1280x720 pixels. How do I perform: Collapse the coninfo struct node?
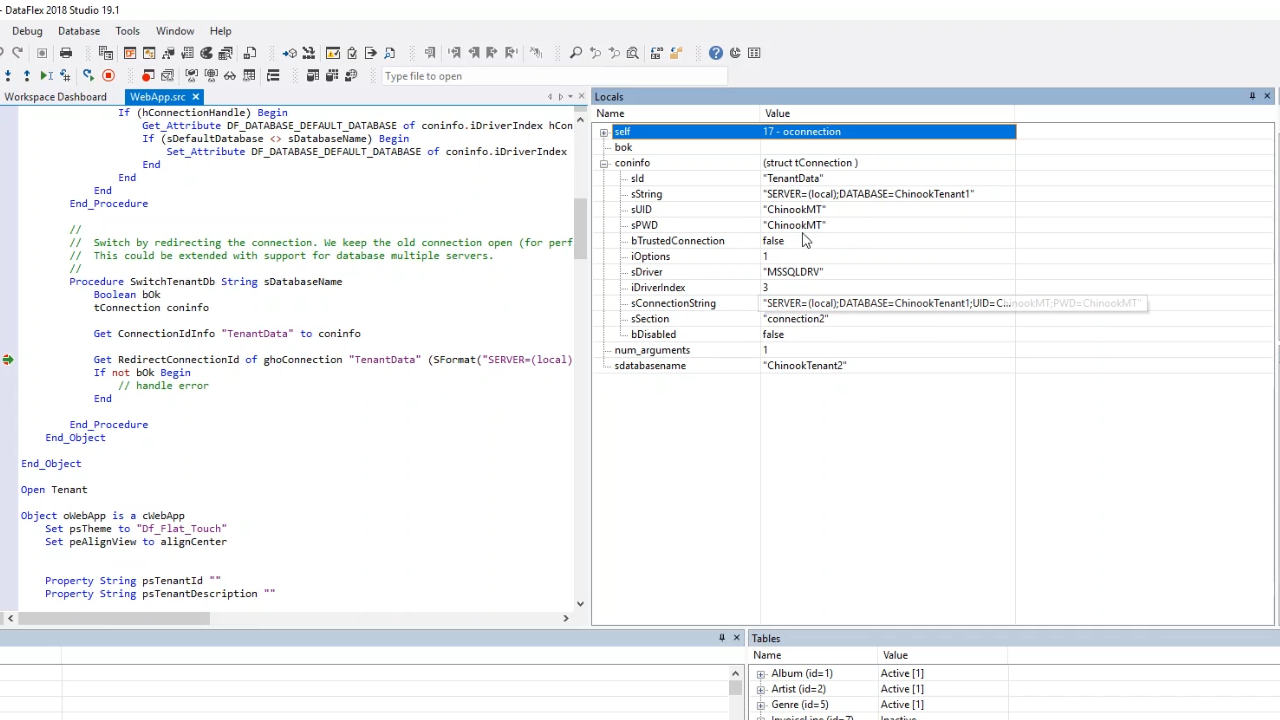coord(604,163)
